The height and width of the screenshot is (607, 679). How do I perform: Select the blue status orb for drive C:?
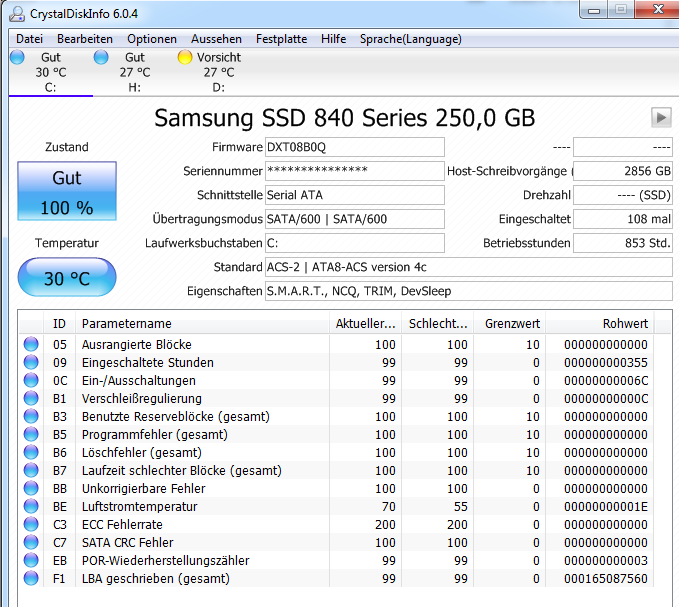(17, 57)
